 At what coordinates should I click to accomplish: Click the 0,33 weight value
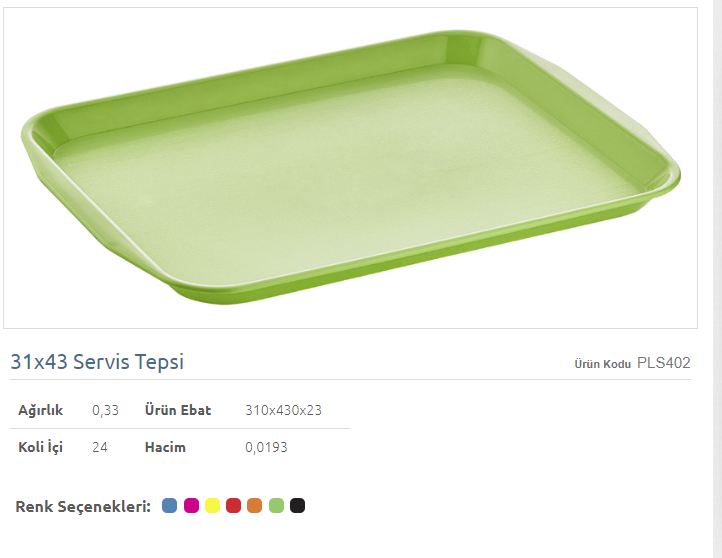point(105,410)
